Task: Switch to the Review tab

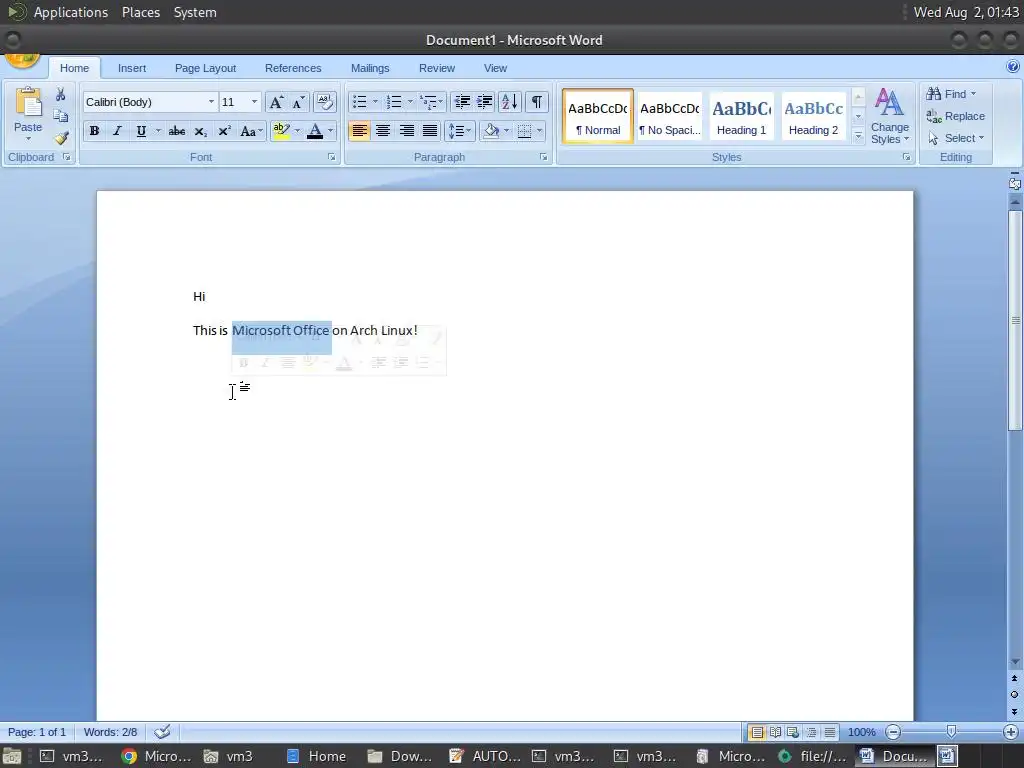Action: (437, 68)
